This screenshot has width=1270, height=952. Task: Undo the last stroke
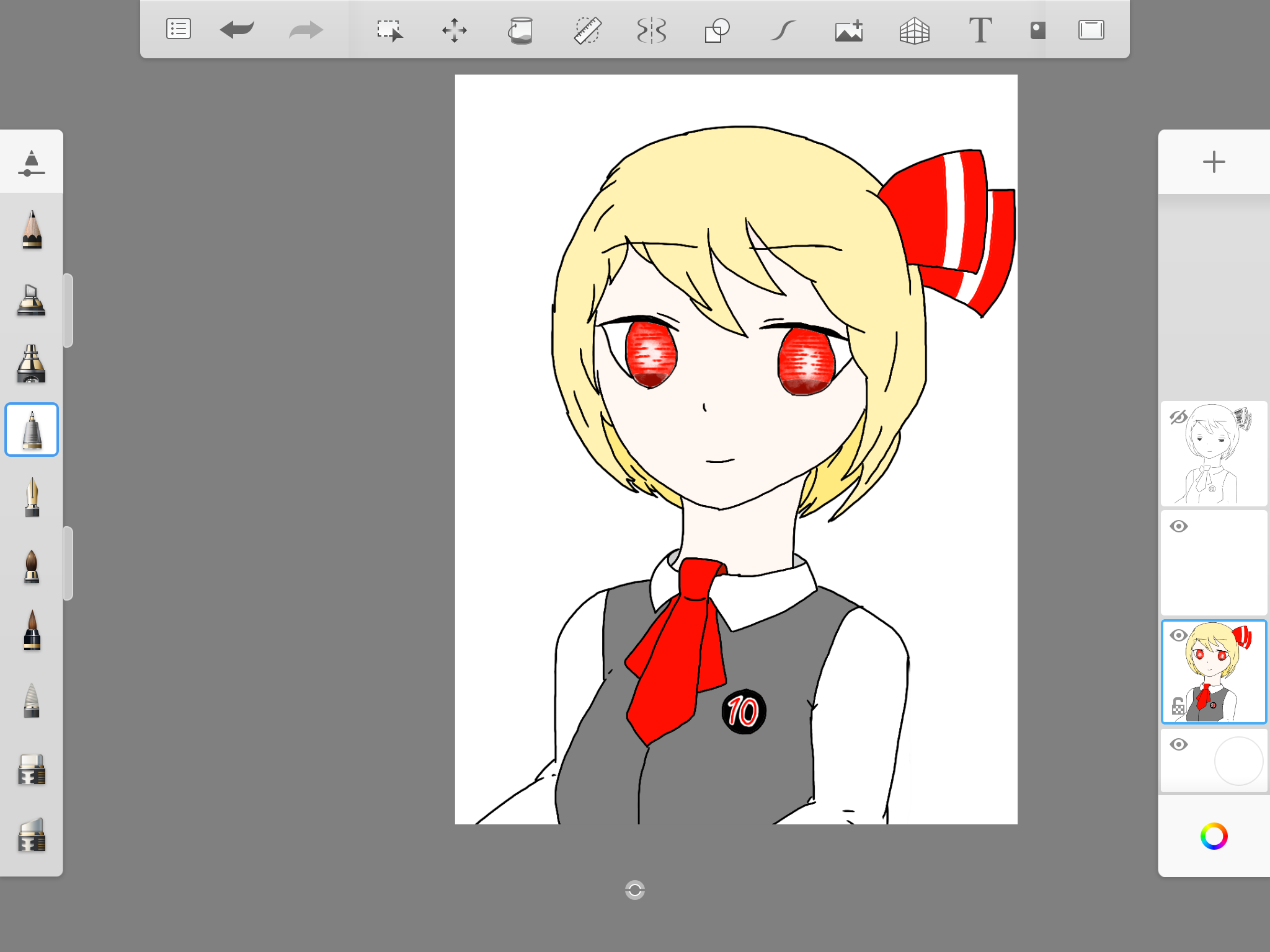[x=237, y=29]
